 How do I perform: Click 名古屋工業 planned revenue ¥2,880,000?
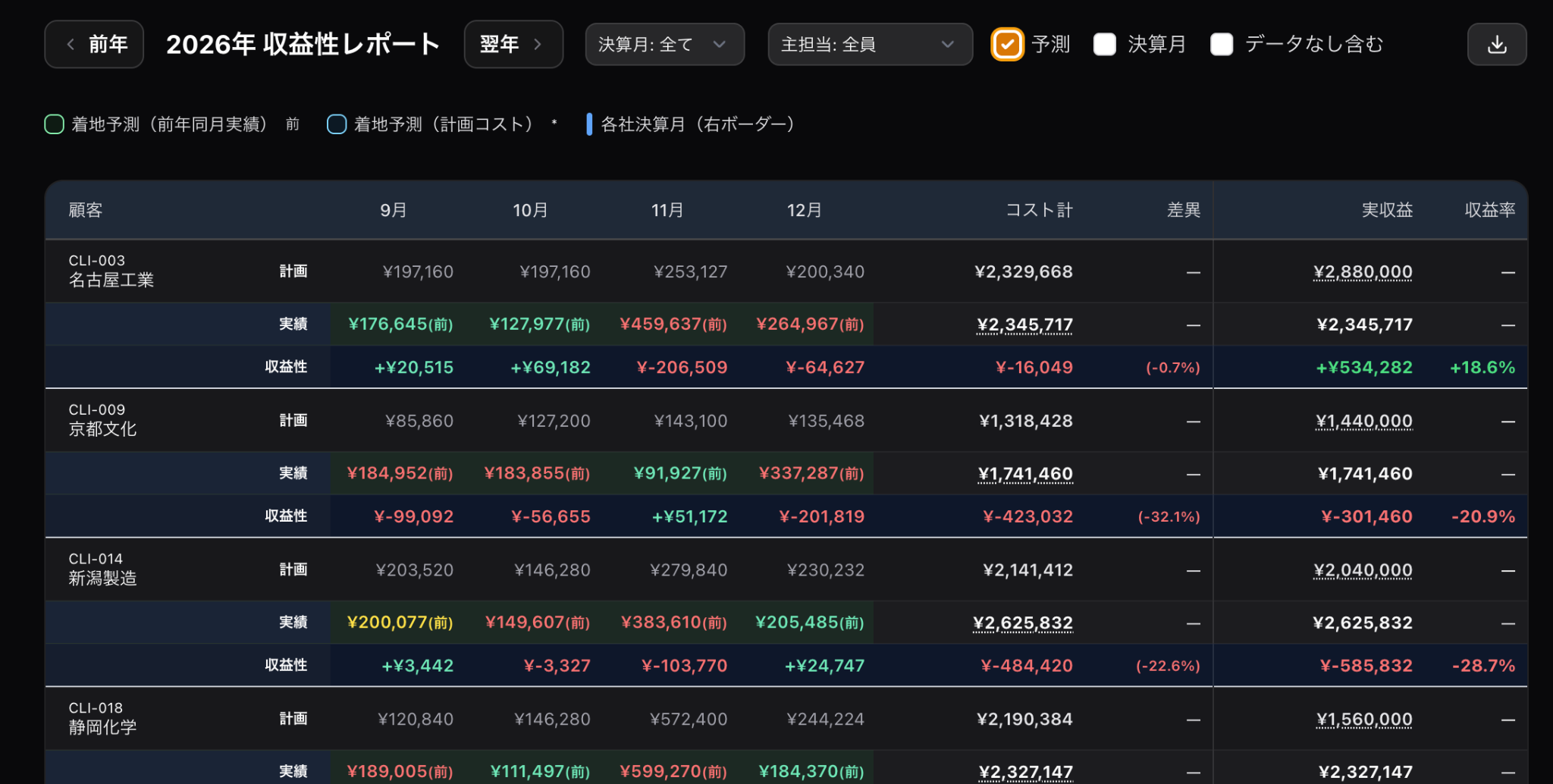(x=1363, y=272)
